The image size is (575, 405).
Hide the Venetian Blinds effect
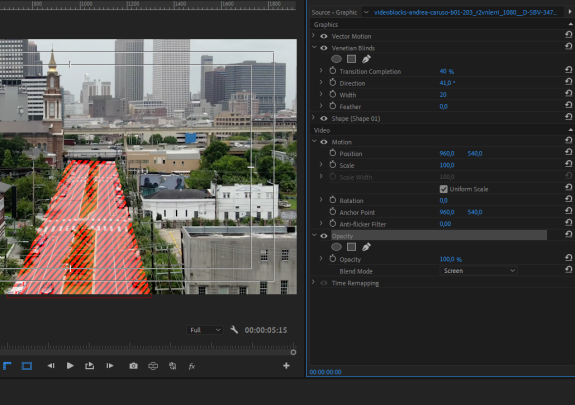pos(324,48)
